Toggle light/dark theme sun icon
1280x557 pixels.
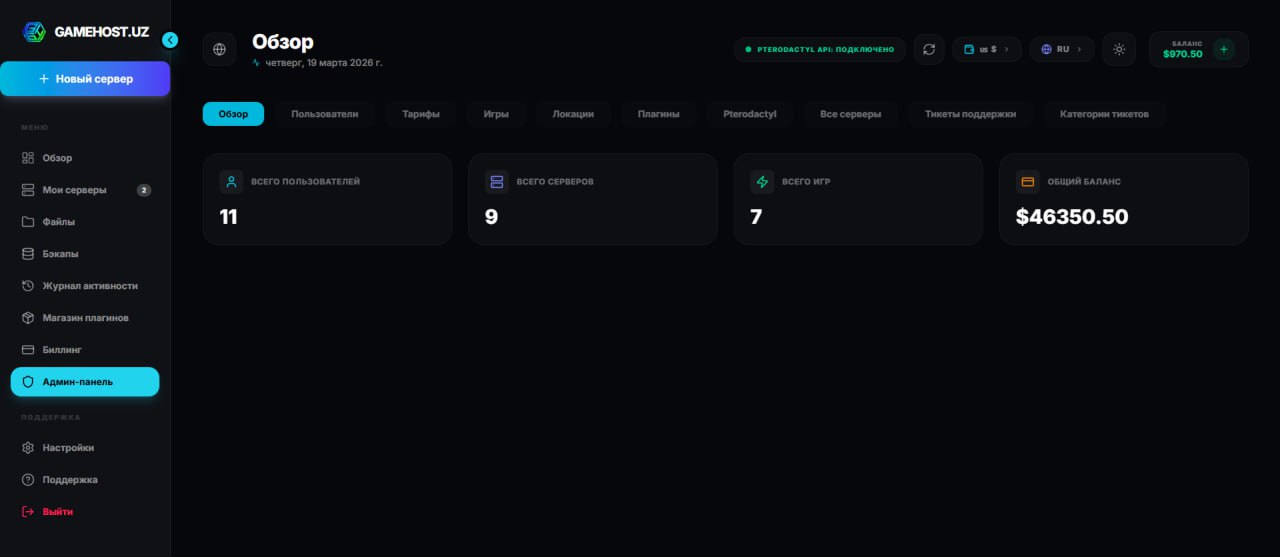point(1119,49)
